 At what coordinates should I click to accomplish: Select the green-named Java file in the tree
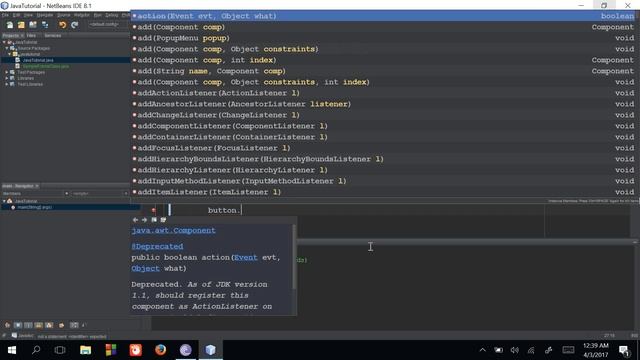(45, 66)
